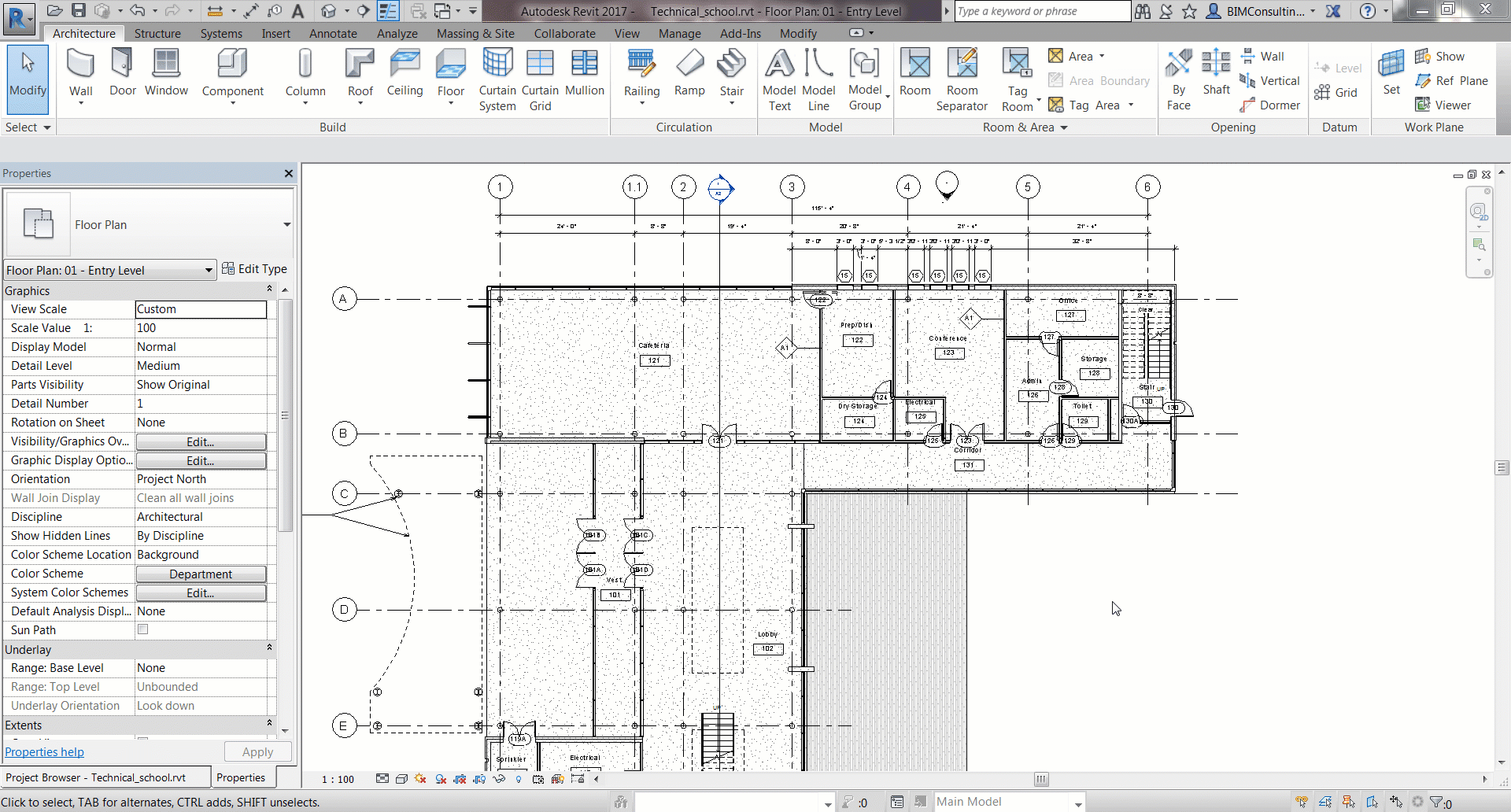Activate the Model Line tool
1511x812 pixels.
point(818,79)
